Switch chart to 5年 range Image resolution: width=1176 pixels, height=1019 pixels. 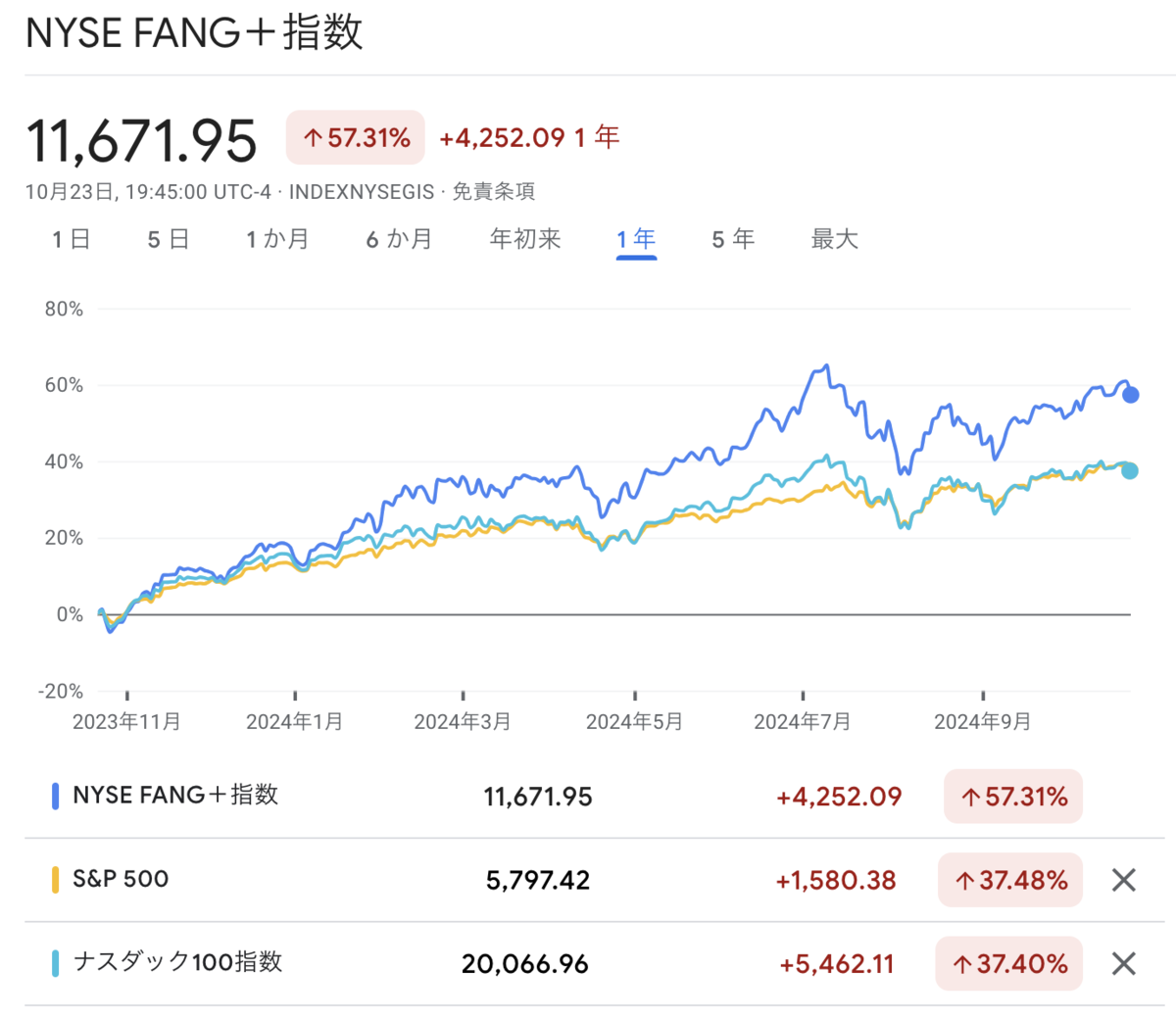733,239
